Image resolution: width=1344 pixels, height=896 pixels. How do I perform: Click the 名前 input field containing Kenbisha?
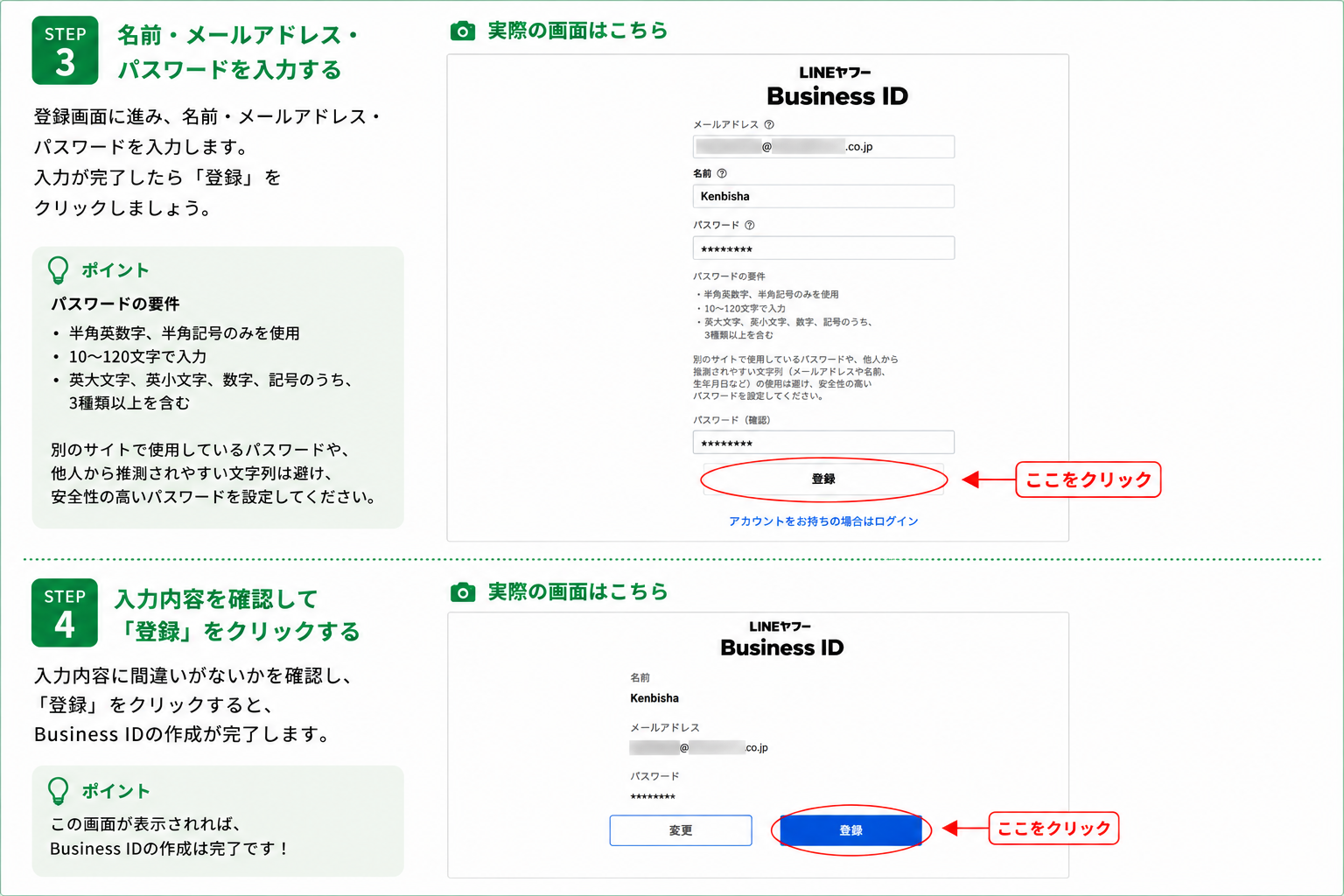tap(823, 196)
